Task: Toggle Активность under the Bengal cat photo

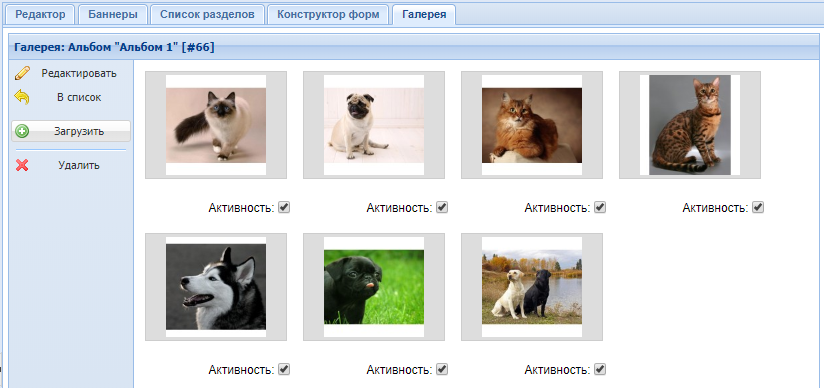Action: (758, 207)
